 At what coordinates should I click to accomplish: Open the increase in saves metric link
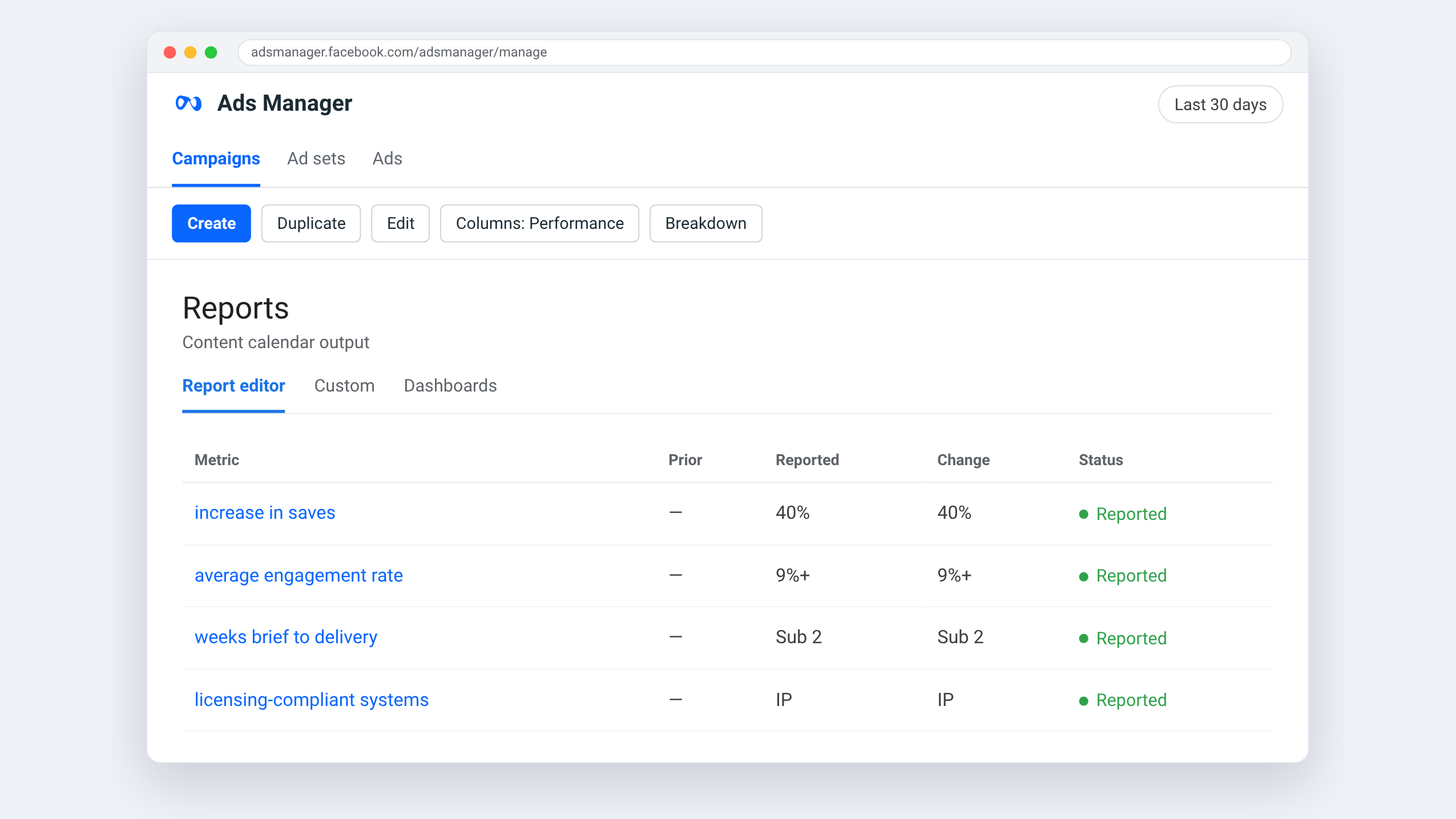(x=265, y=513)
